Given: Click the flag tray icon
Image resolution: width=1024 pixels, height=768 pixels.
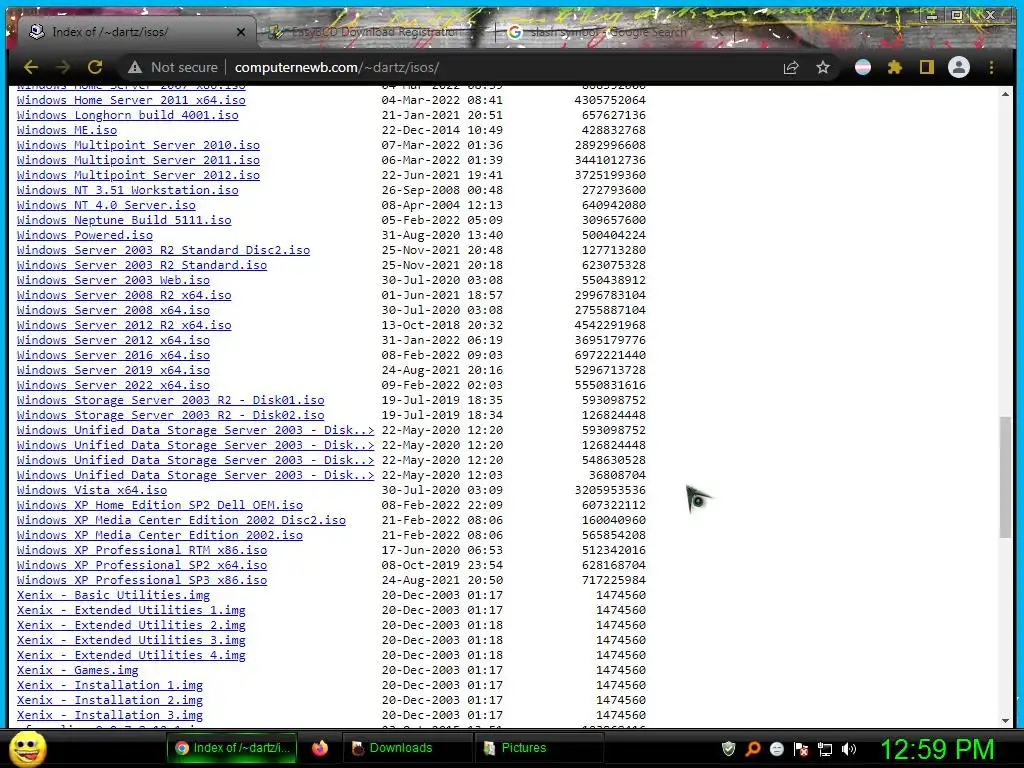Looking at the screenshot, I should (x=801, y=748).
